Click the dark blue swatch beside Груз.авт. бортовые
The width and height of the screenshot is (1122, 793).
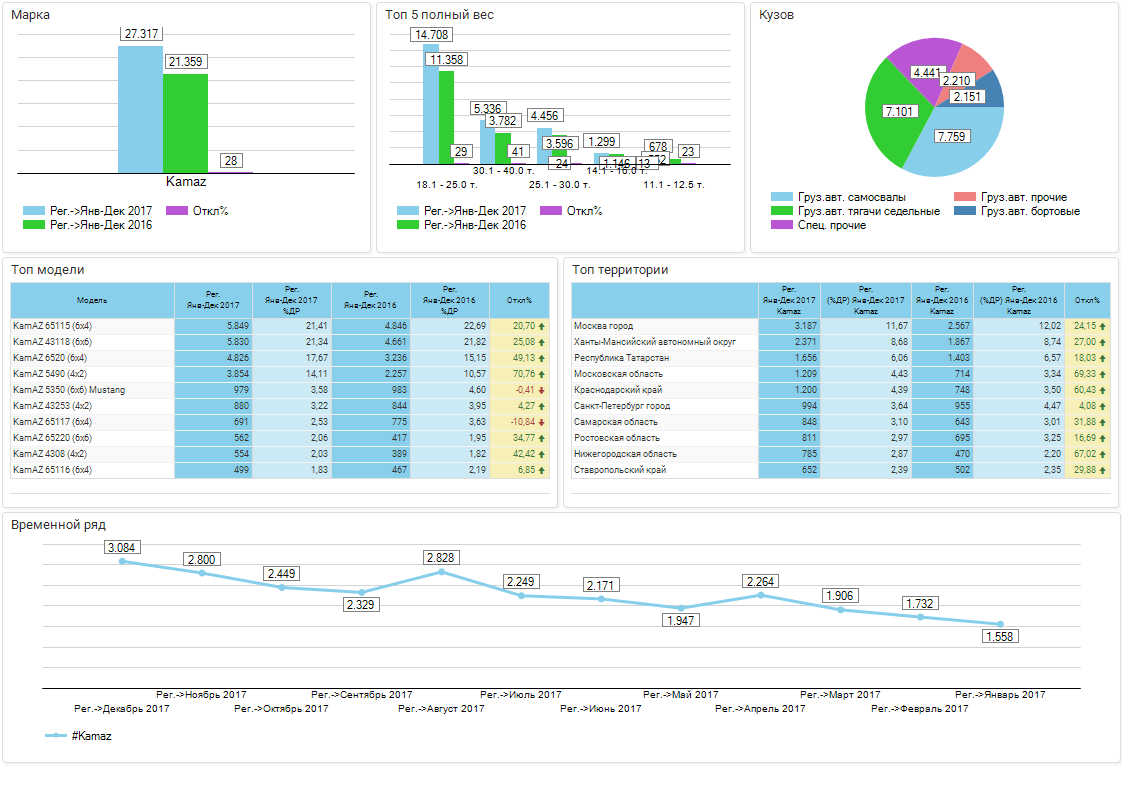965,211
